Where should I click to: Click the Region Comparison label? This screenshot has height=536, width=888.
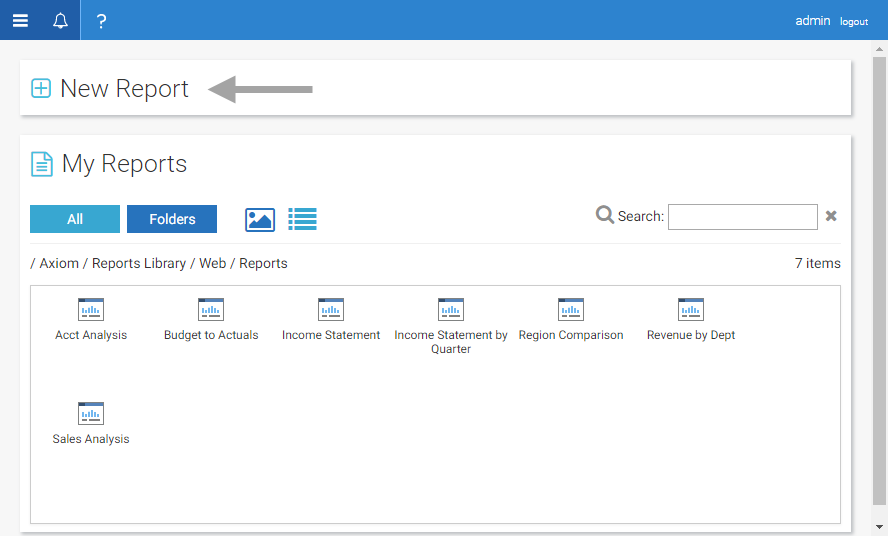click(x=571, y=335)
